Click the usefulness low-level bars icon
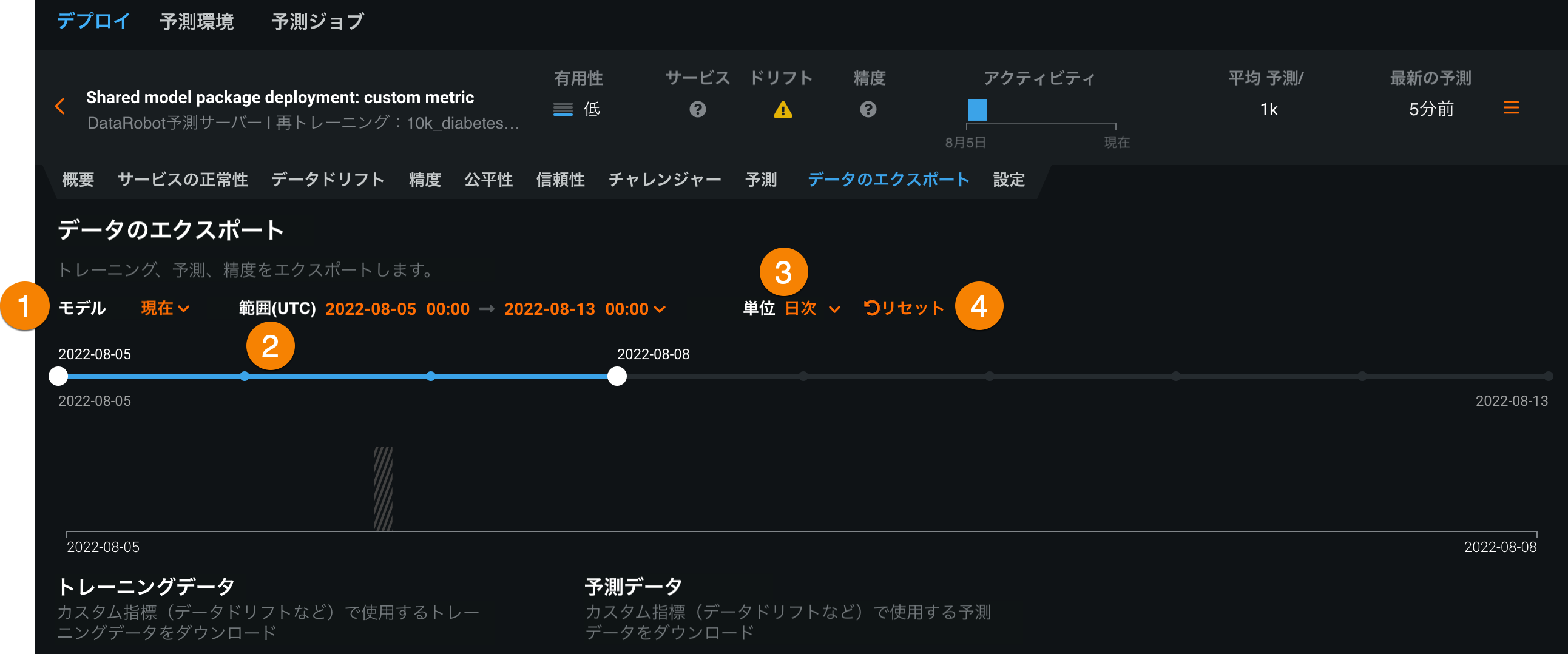 [x=563, y=110]
